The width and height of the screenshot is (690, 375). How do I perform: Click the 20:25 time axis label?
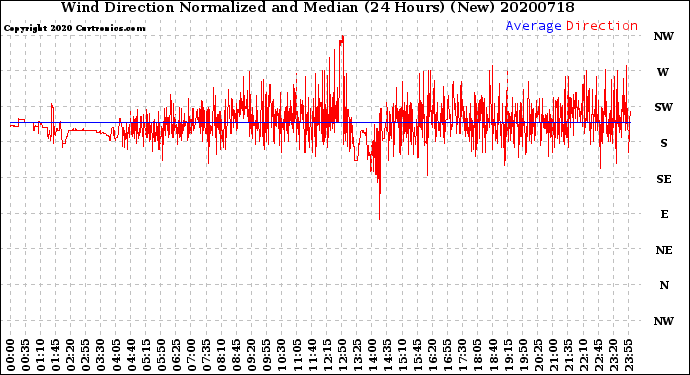click(x=538, y=355)
